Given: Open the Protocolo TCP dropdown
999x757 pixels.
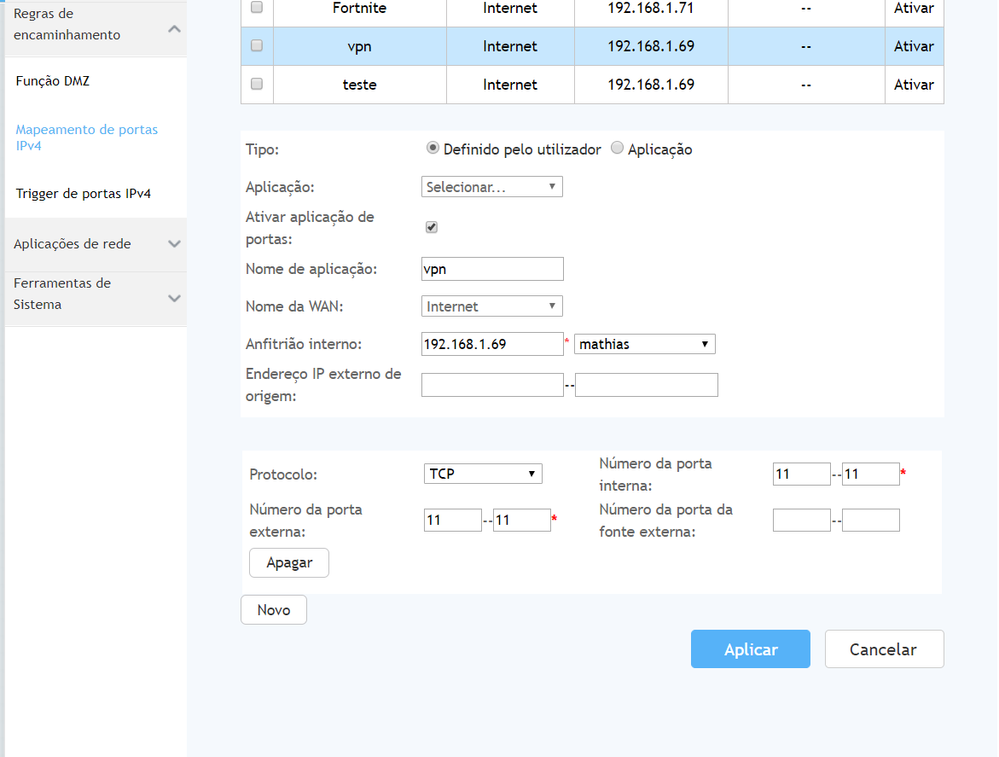Looking at the screenshot, I should pos(483,474).
